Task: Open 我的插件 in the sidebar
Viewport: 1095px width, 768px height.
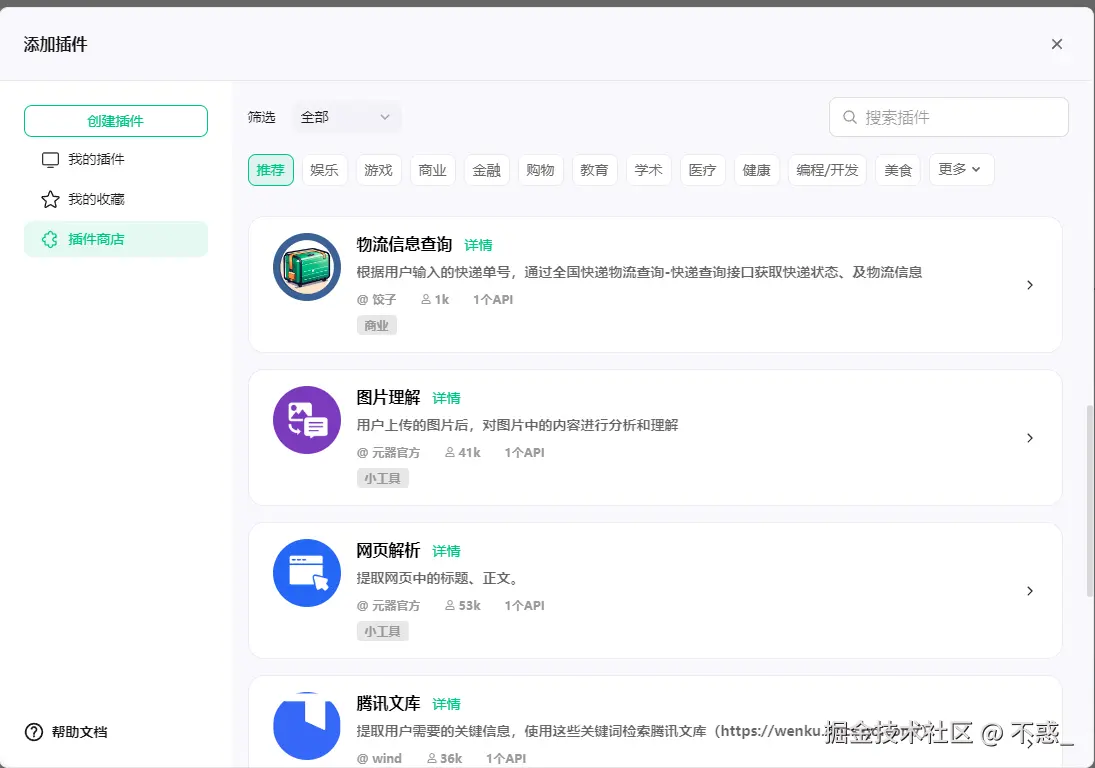Action: pos(95,159)
